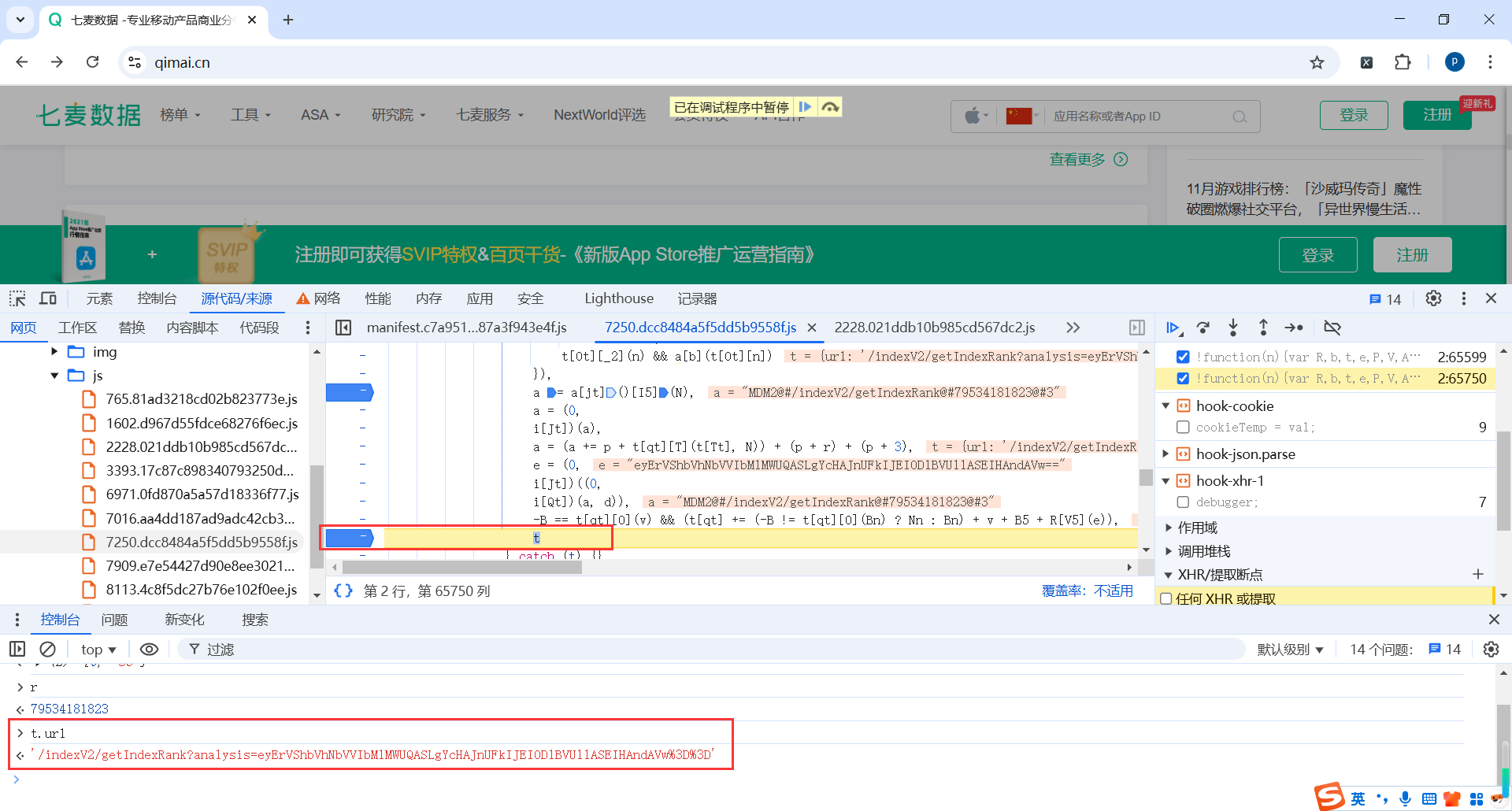Open the 2228.021ddb10b985cd567dc2.js file tab
1512x811 pixels.
935,328
